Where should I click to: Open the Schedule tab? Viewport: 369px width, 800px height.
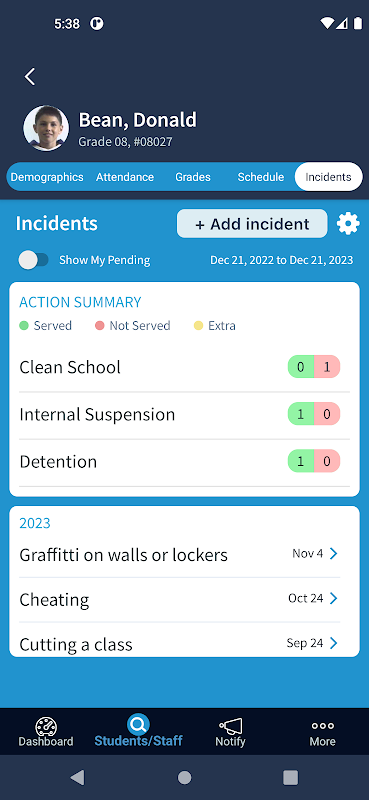tap(261, 177)
